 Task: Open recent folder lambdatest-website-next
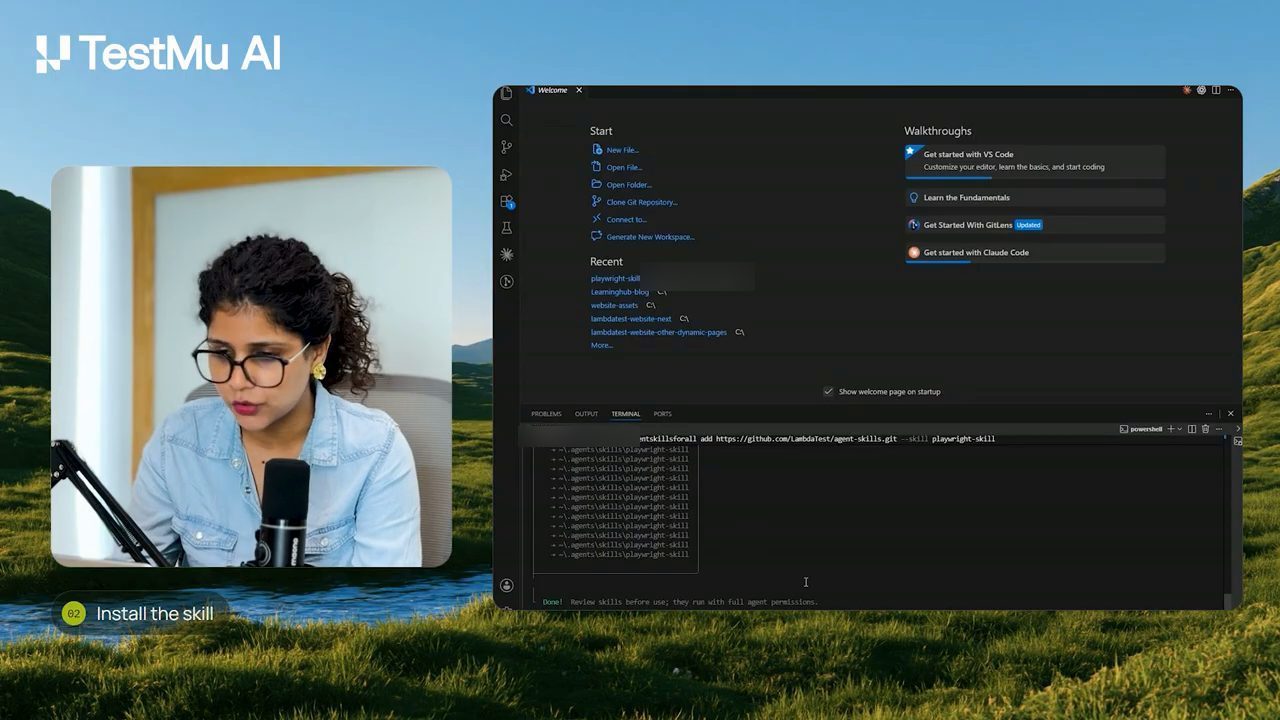point(631,319)
